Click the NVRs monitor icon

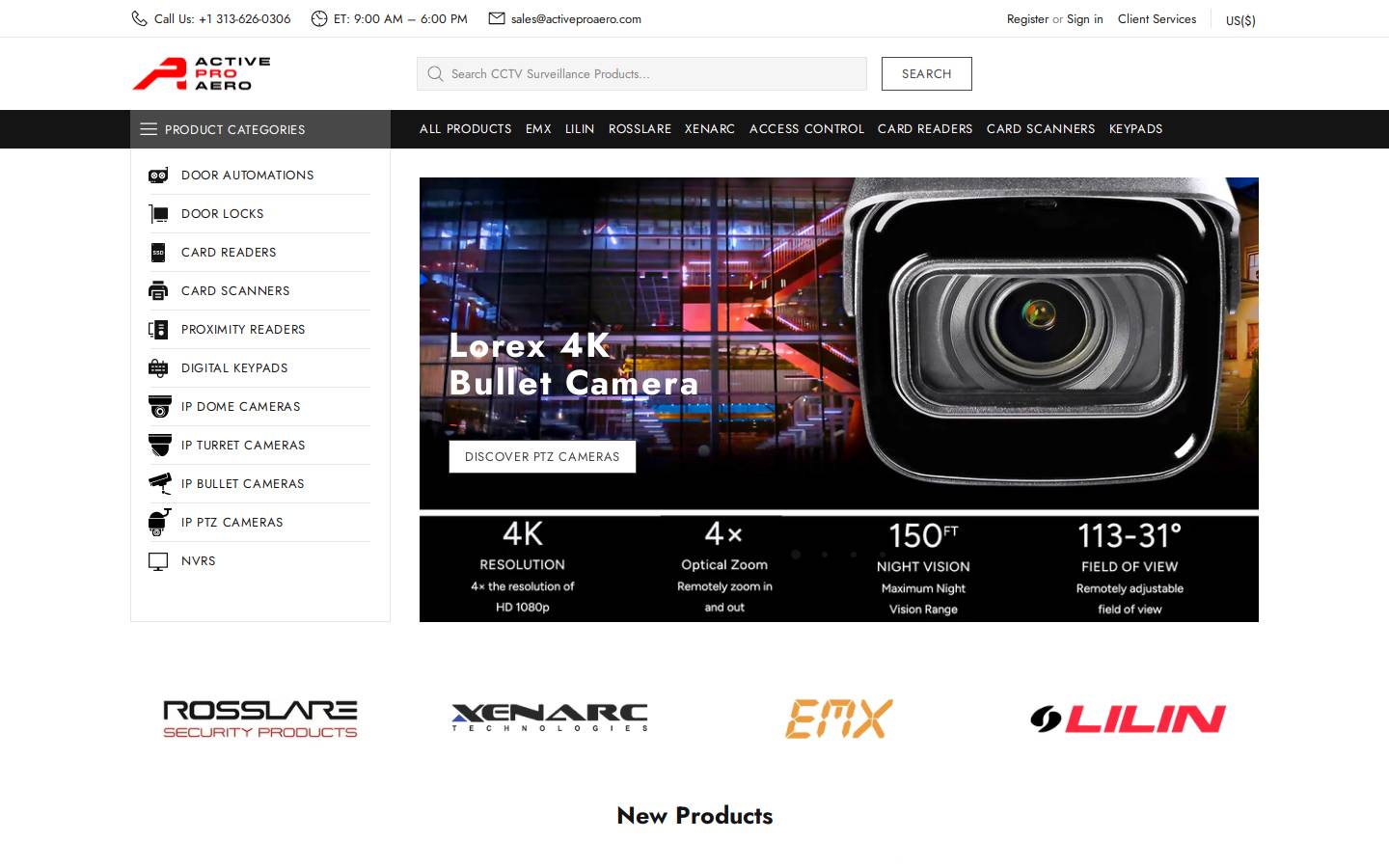[x=158, y=561]
